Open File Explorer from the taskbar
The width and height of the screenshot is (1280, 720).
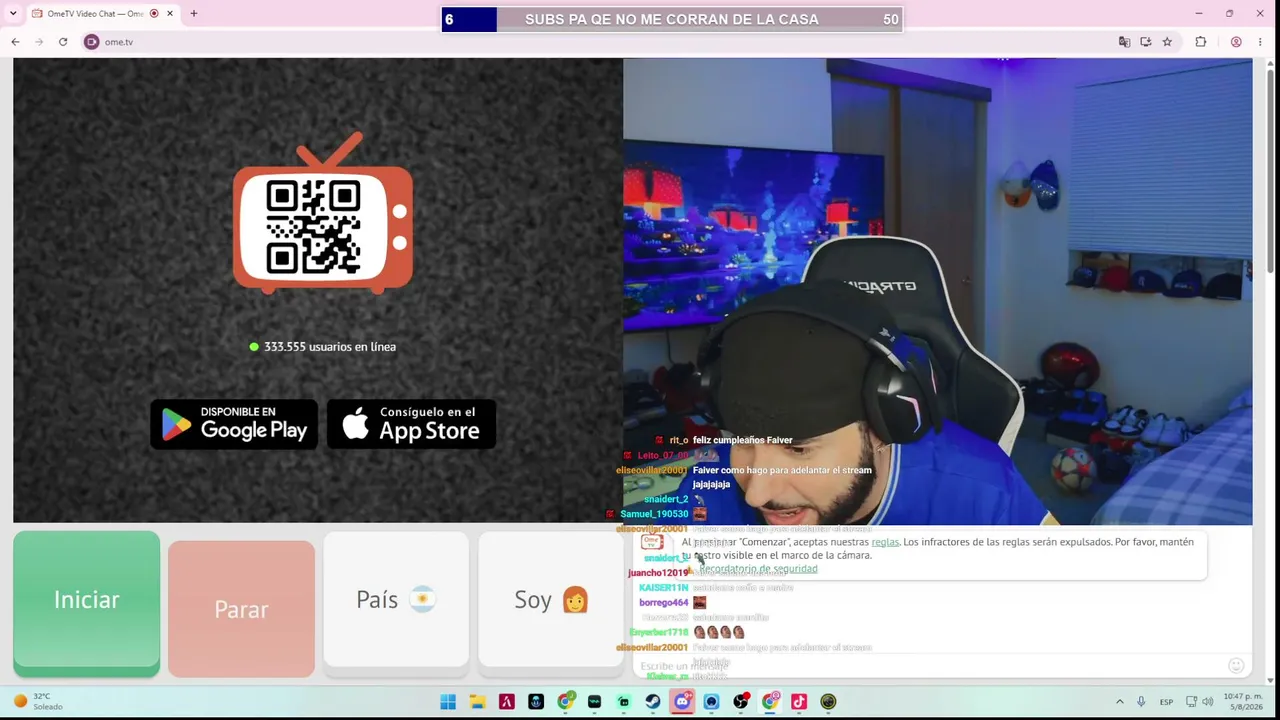(x=478, y=702)
